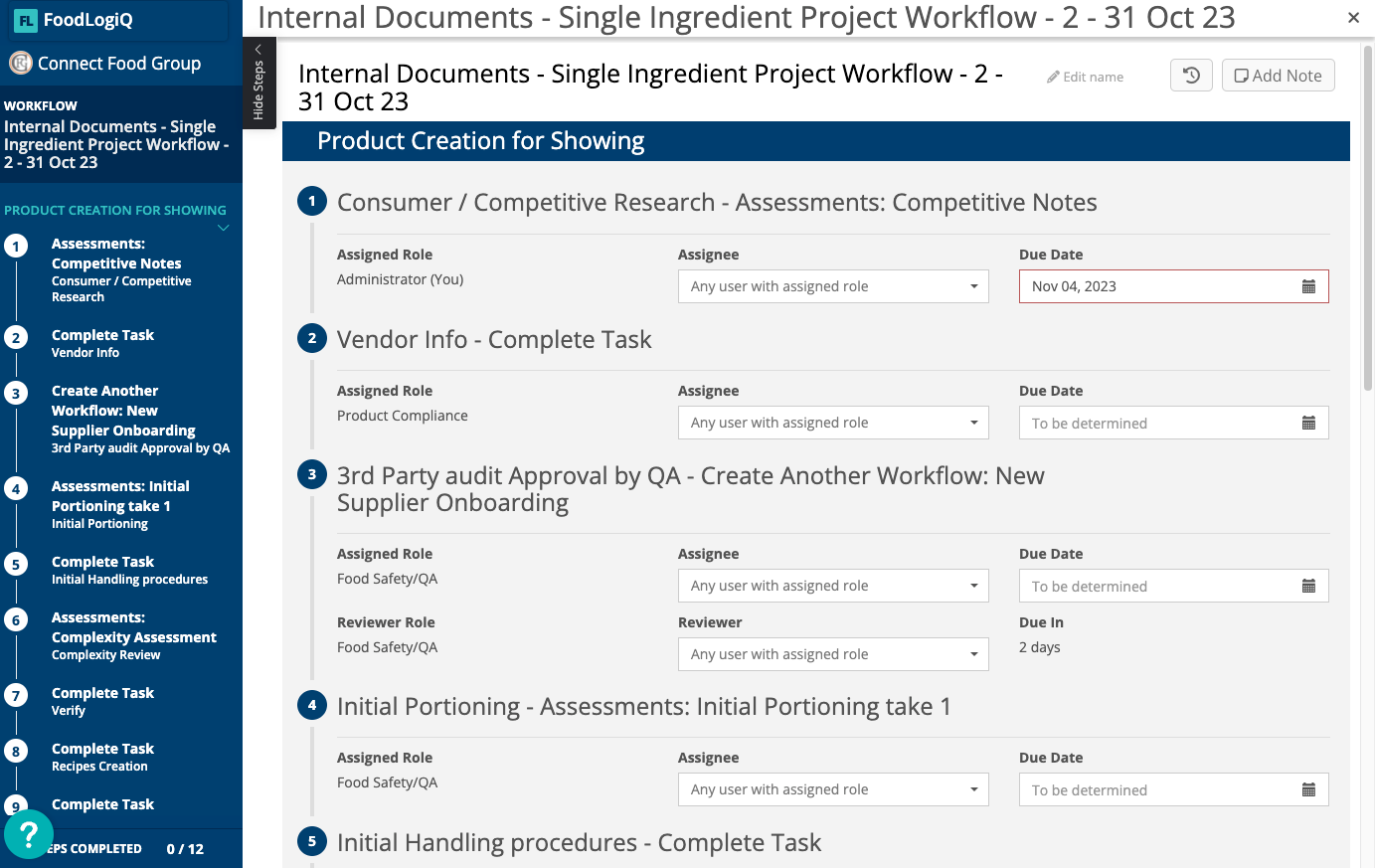Open calendar for Nov 04, 2023 due date
1375x868 pixels.
(1308, 286)
